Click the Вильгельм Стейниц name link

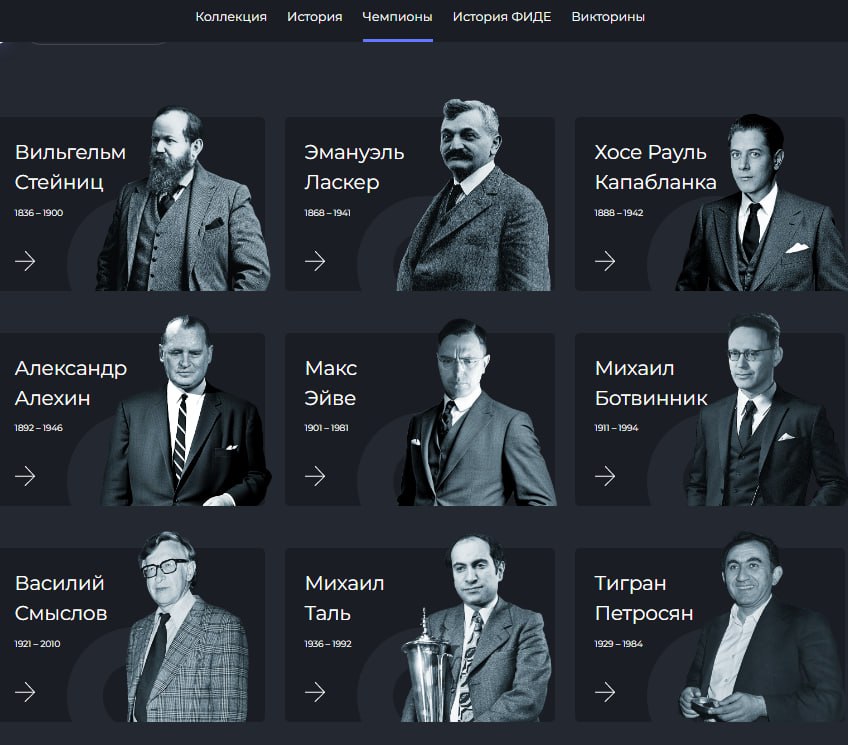(70, 167)
